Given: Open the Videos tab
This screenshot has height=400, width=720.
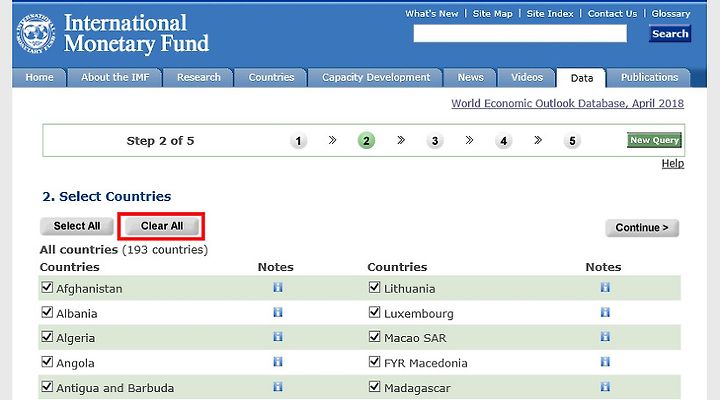Looking at the screenshot, I should click(x=527, y=78).
